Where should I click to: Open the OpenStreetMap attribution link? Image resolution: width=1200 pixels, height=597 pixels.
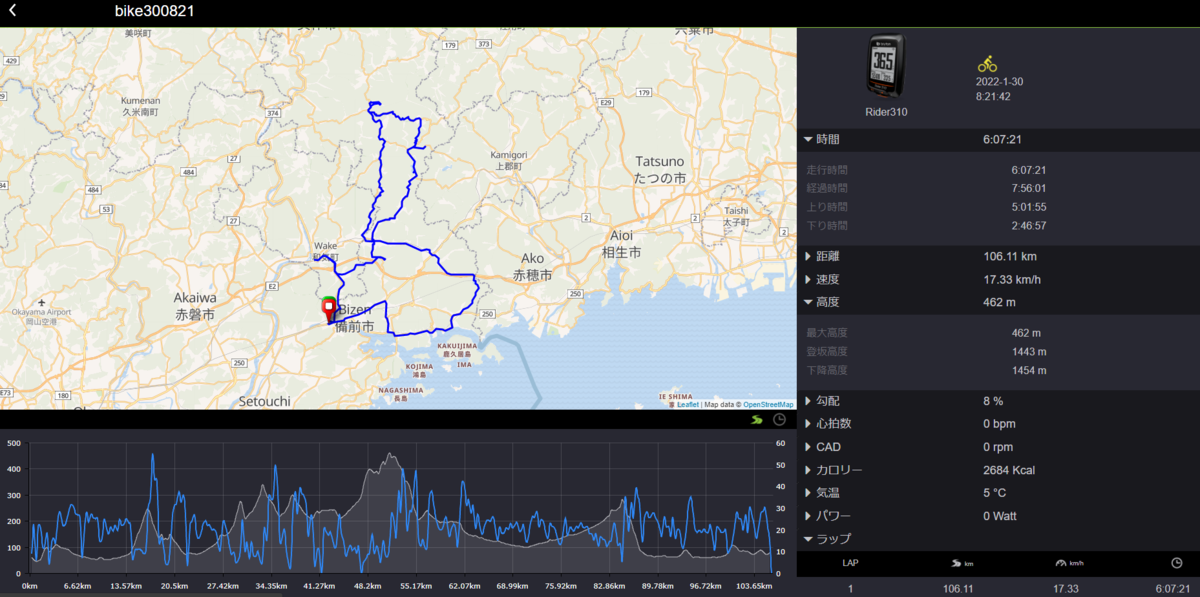768,405
